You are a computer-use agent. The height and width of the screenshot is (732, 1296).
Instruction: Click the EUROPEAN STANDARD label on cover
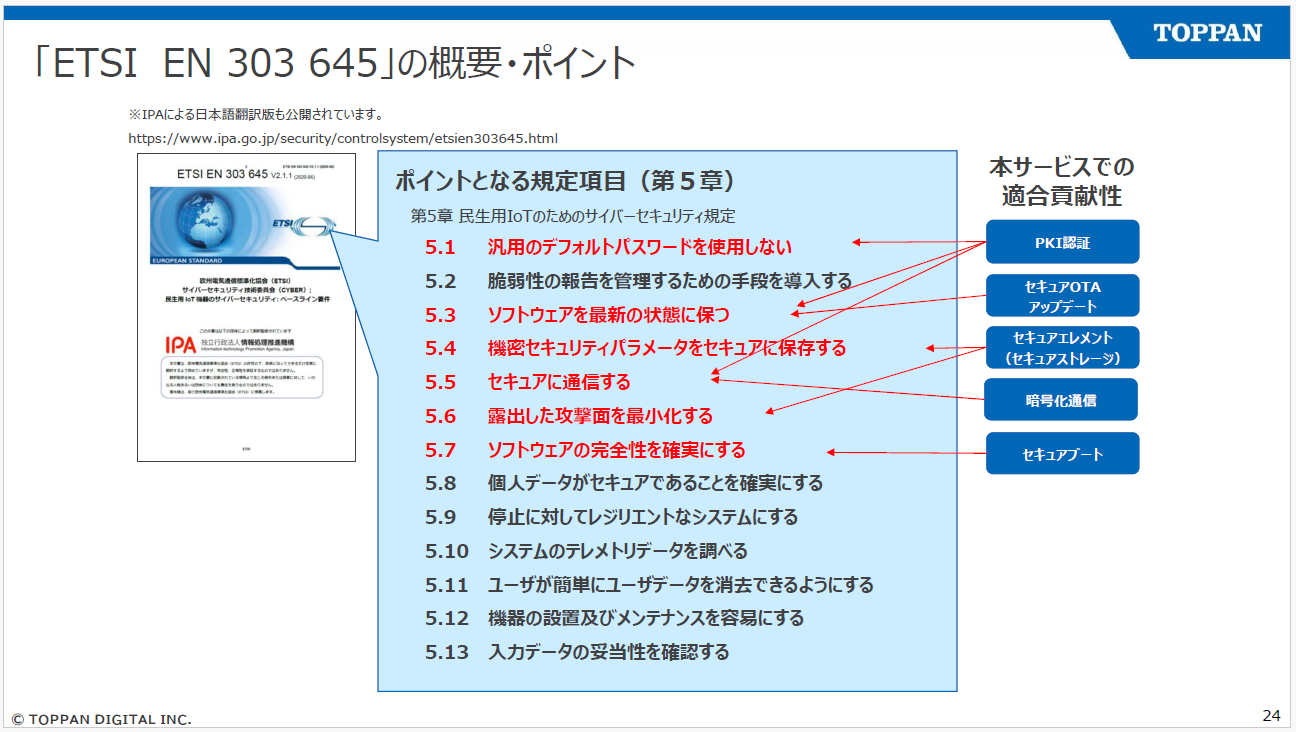point(187,260)
